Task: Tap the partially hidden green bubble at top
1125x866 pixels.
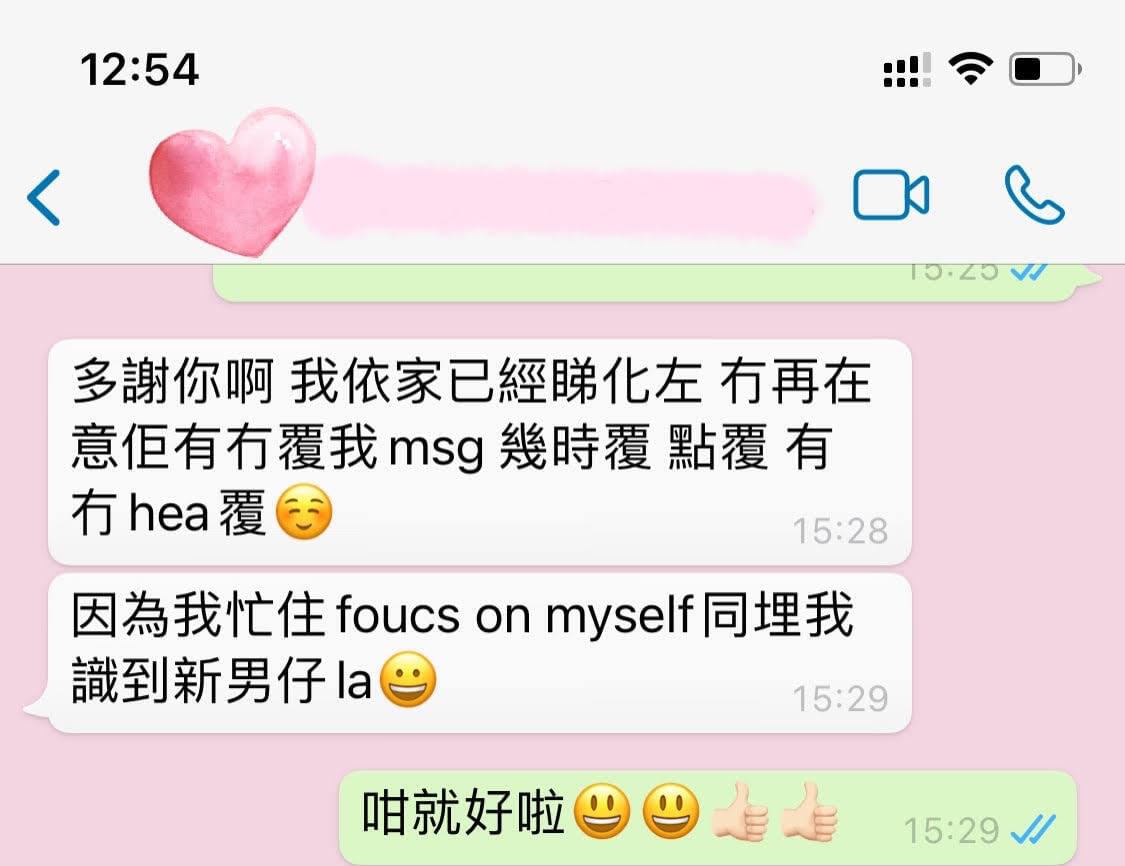Action: click(x=646, y=282)
